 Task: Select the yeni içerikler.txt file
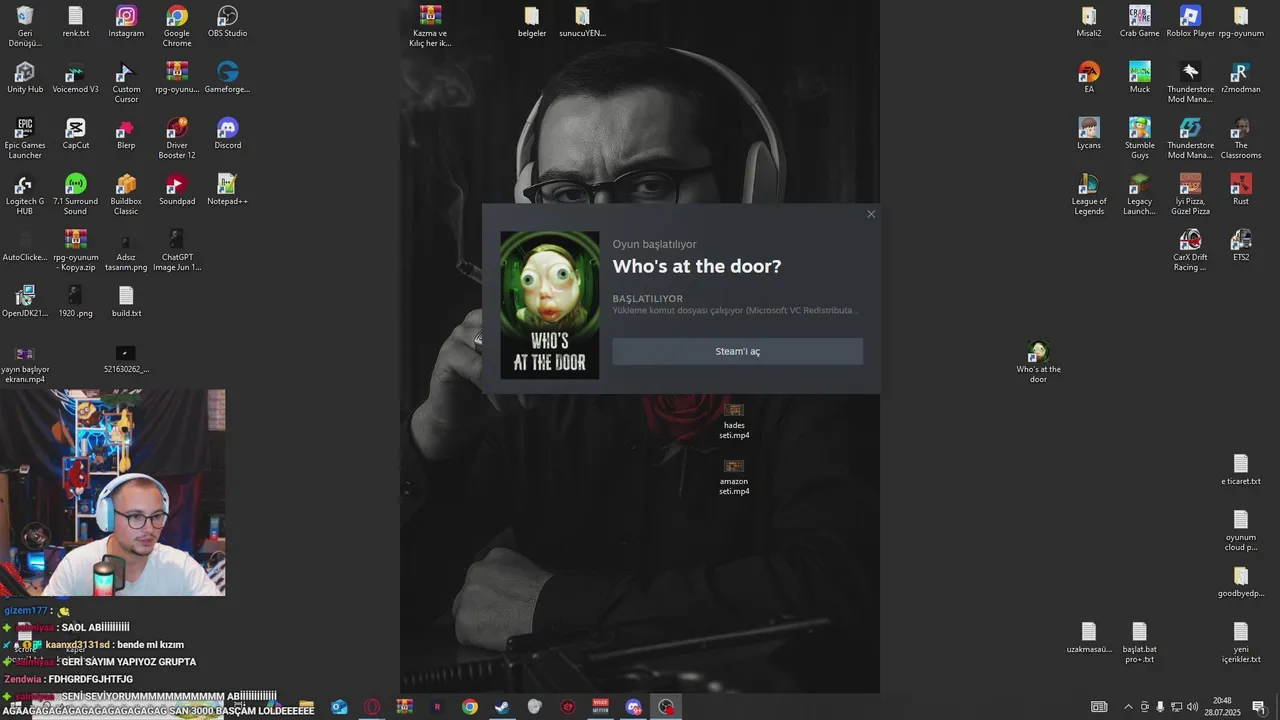click(x=1240, y=642)
